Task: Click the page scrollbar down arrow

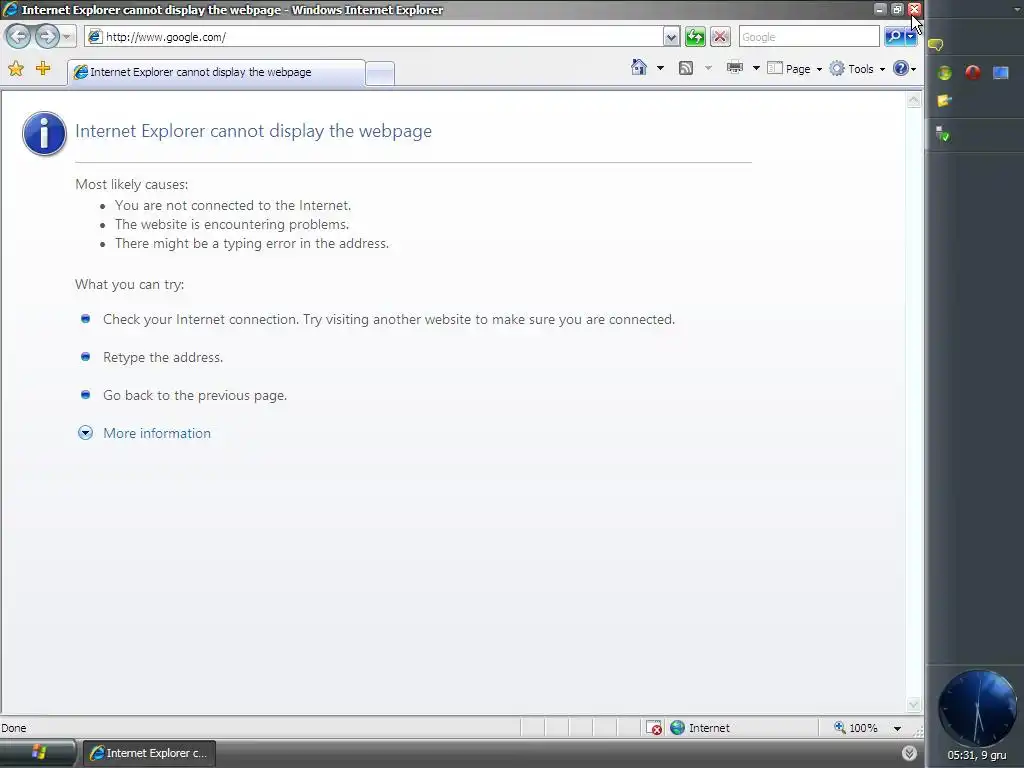Action: click(x=914, y=705)
